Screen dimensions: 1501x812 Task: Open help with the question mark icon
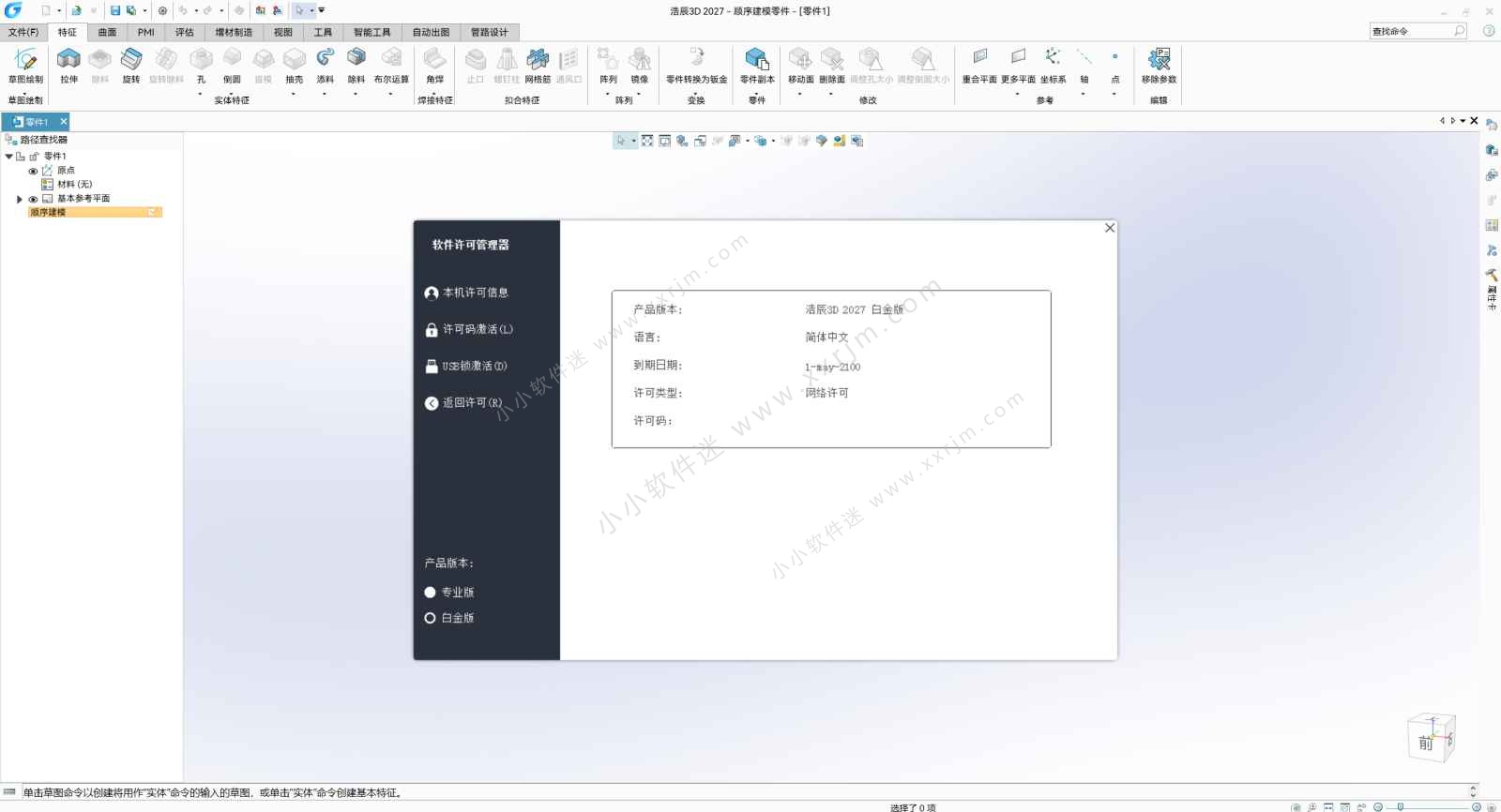(x=1489, y=31)
